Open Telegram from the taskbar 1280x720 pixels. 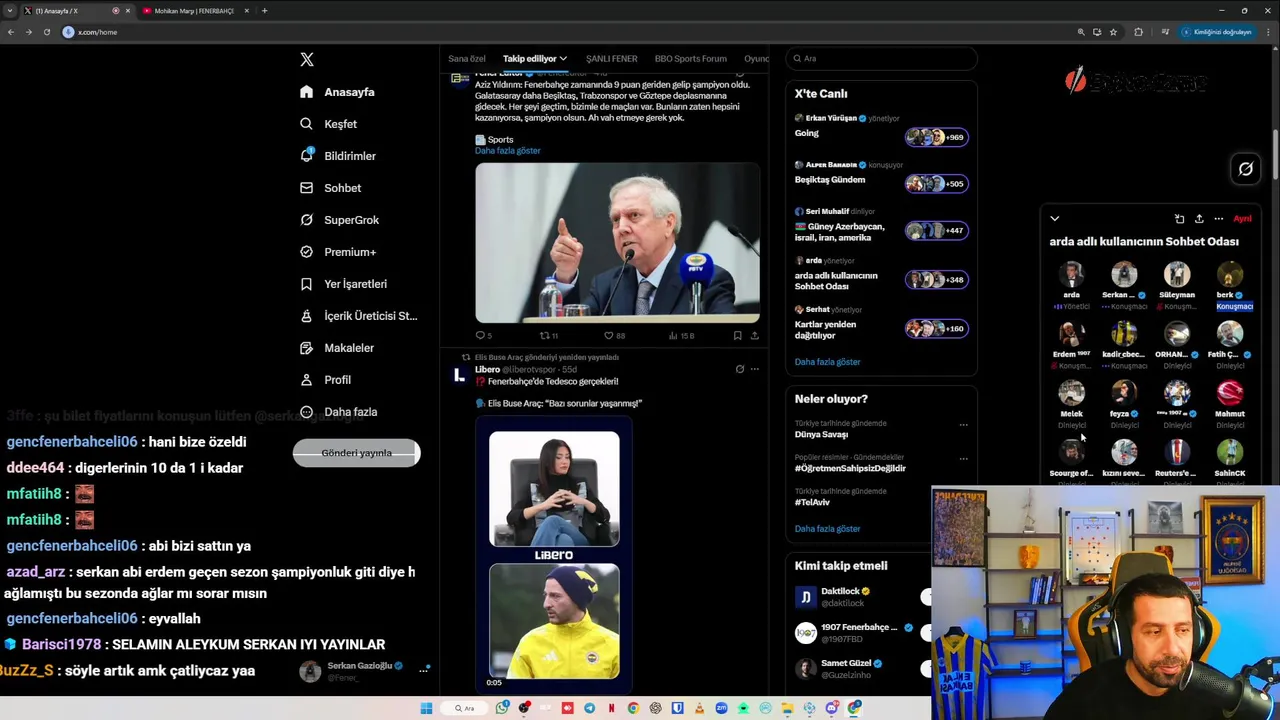[x=589, y=708]
